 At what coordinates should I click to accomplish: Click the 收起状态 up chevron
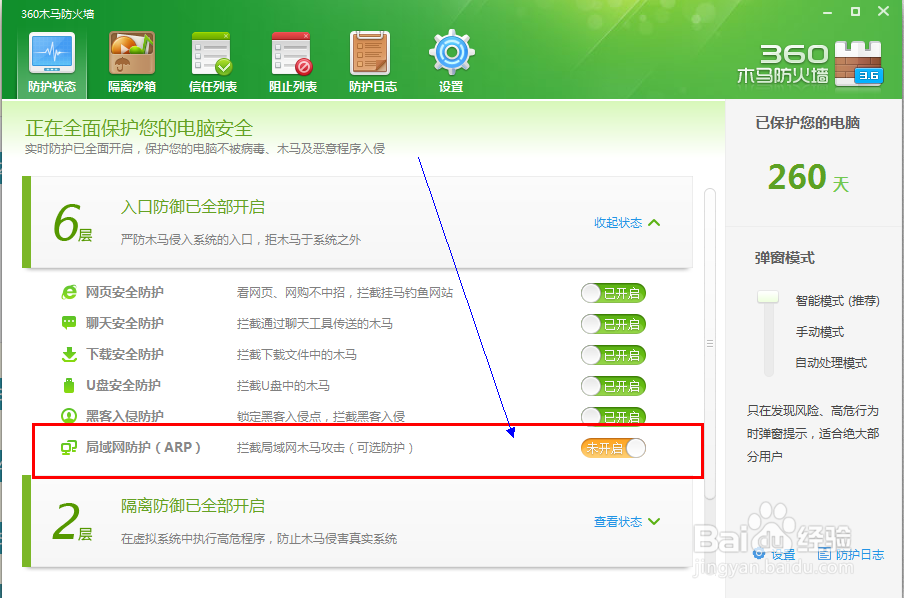[654, 223]
